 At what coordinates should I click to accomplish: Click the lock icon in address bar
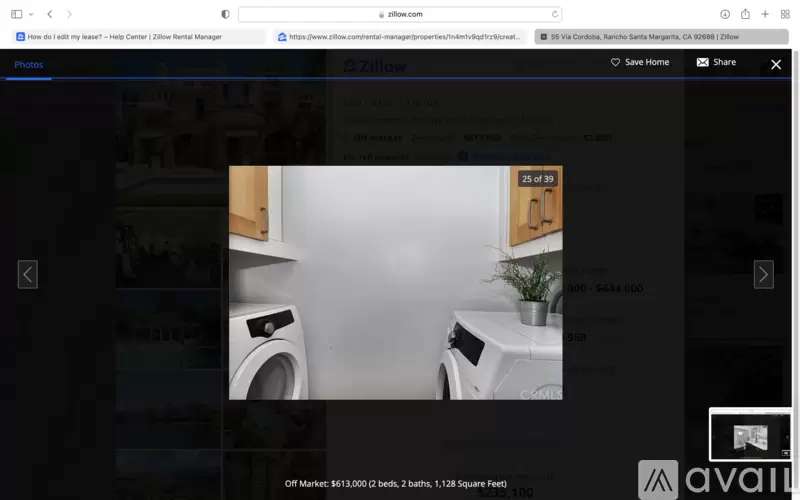pos(381,15)
